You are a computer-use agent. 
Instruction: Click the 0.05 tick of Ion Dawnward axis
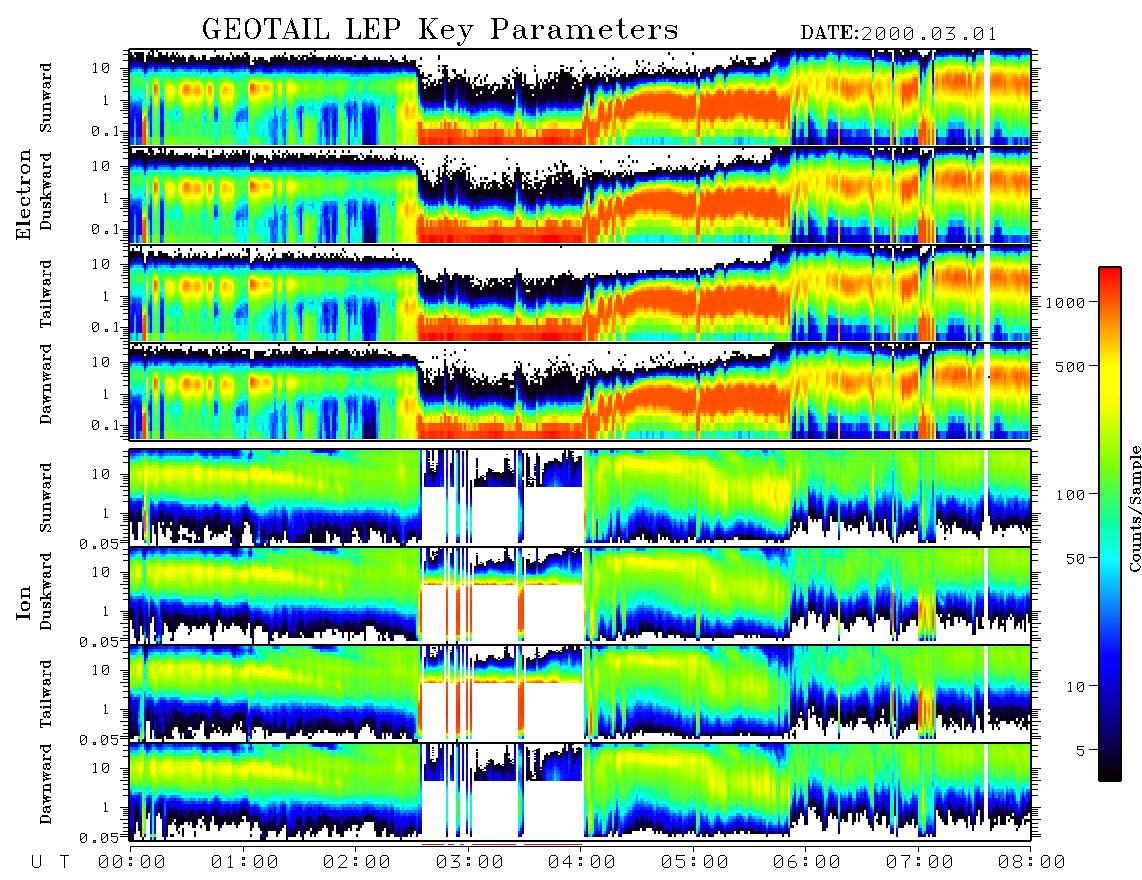100,838
